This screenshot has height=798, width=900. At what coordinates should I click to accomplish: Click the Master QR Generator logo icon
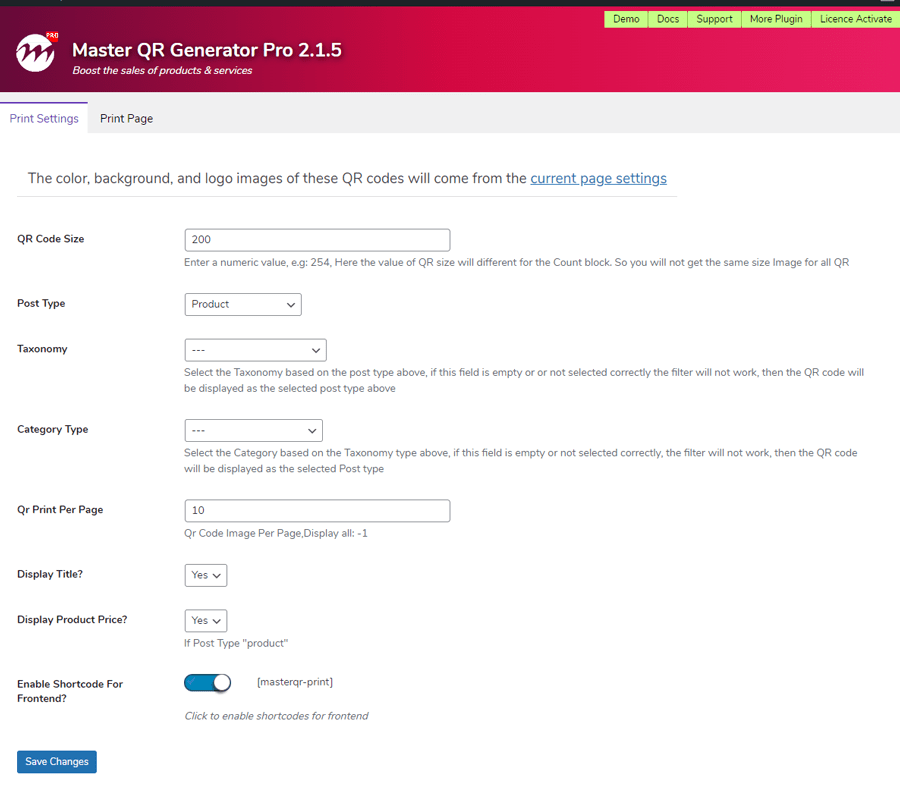click(37, 53)
